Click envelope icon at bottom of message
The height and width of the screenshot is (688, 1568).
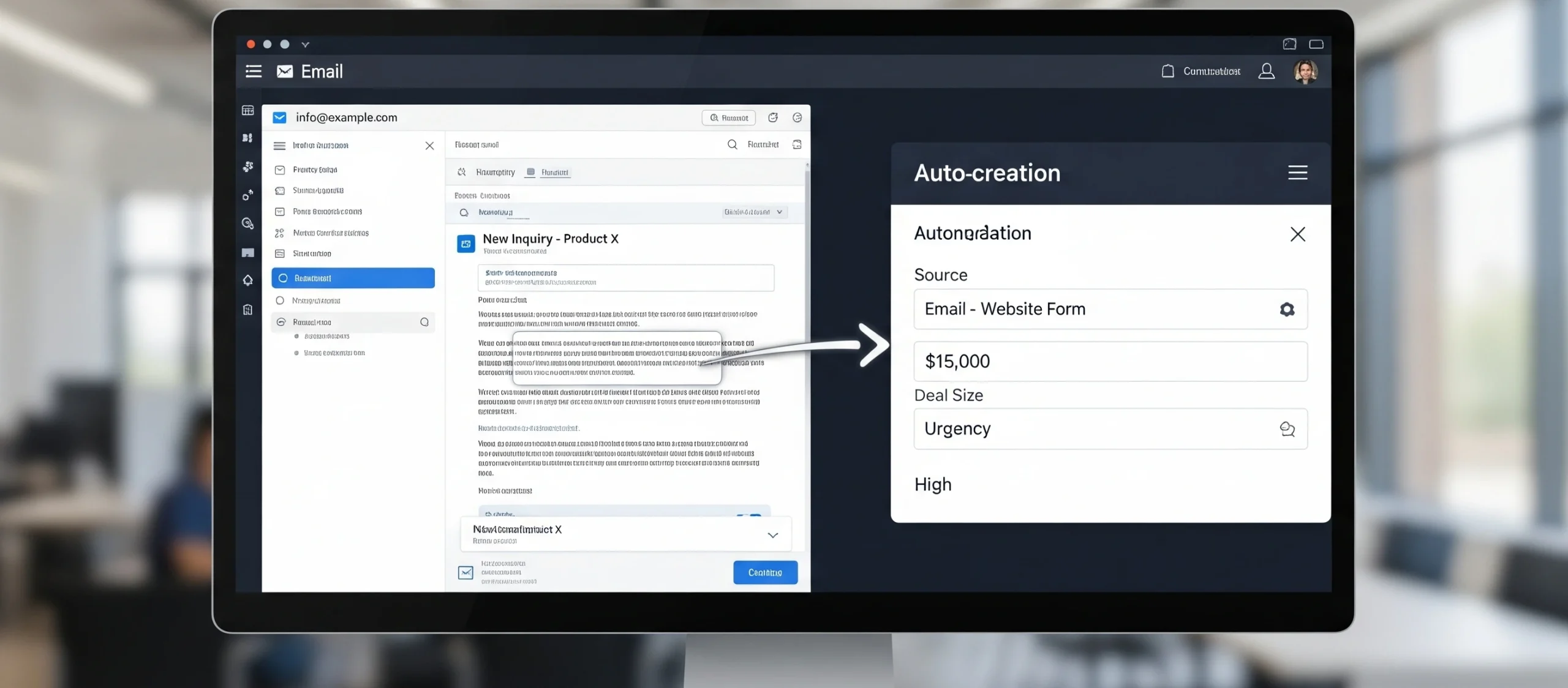466,573
